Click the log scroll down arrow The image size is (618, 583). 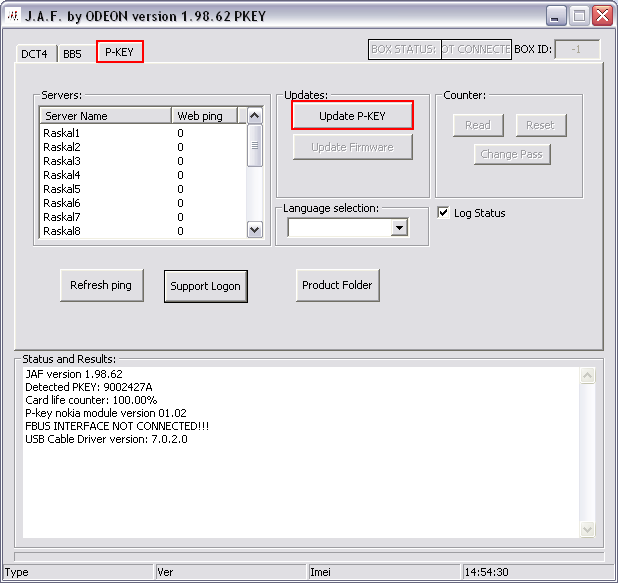click(x=587, y=529)
